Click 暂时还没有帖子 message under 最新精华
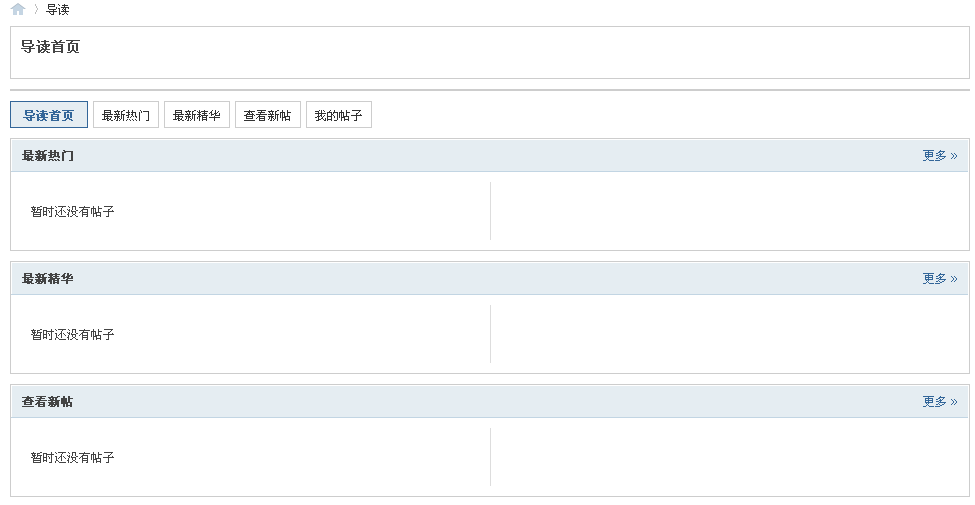 [73, 335]
